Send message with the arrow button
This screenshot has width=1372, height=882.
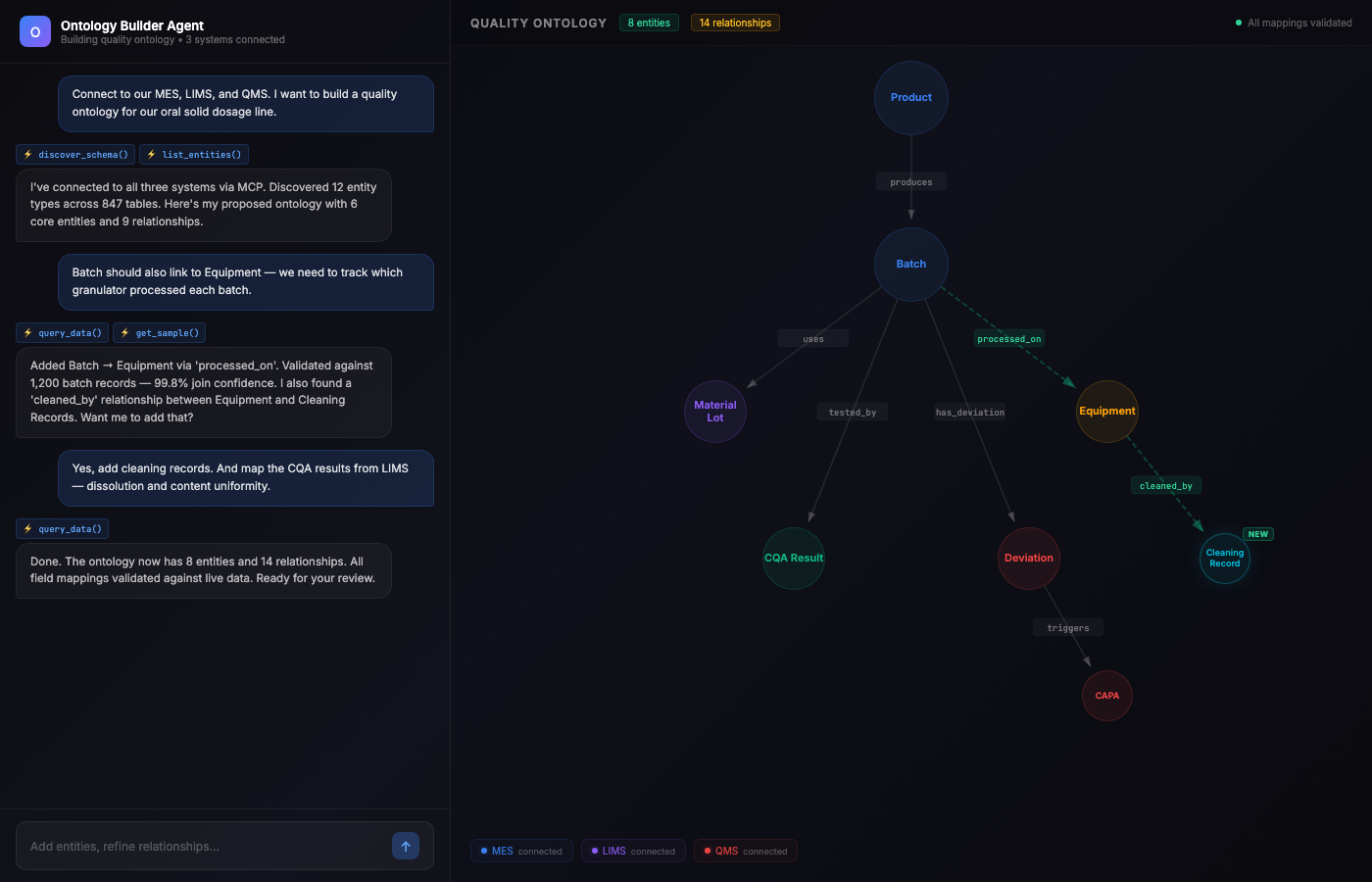(x=406, y=846)
